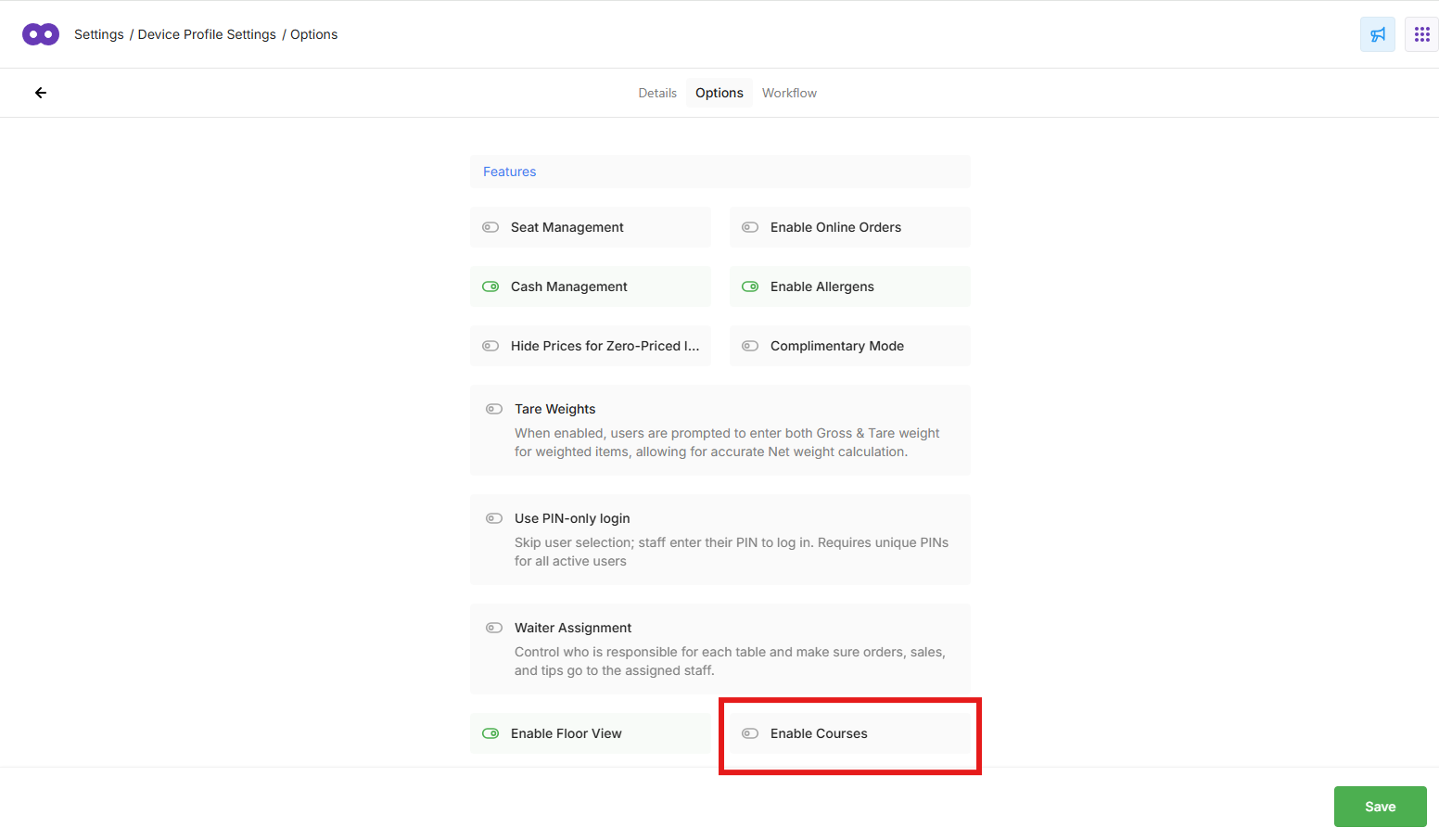Select the Options tab

click(x=719, y=93)
